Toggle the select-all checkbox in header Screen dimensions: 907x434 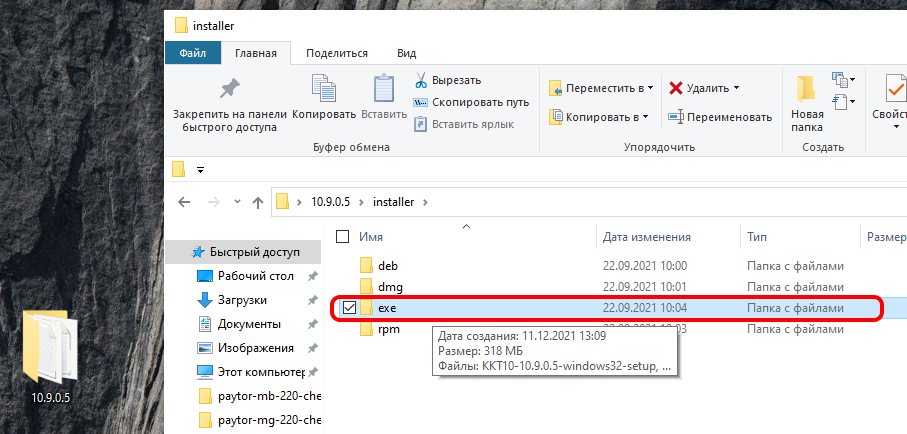tap(343, 237)
